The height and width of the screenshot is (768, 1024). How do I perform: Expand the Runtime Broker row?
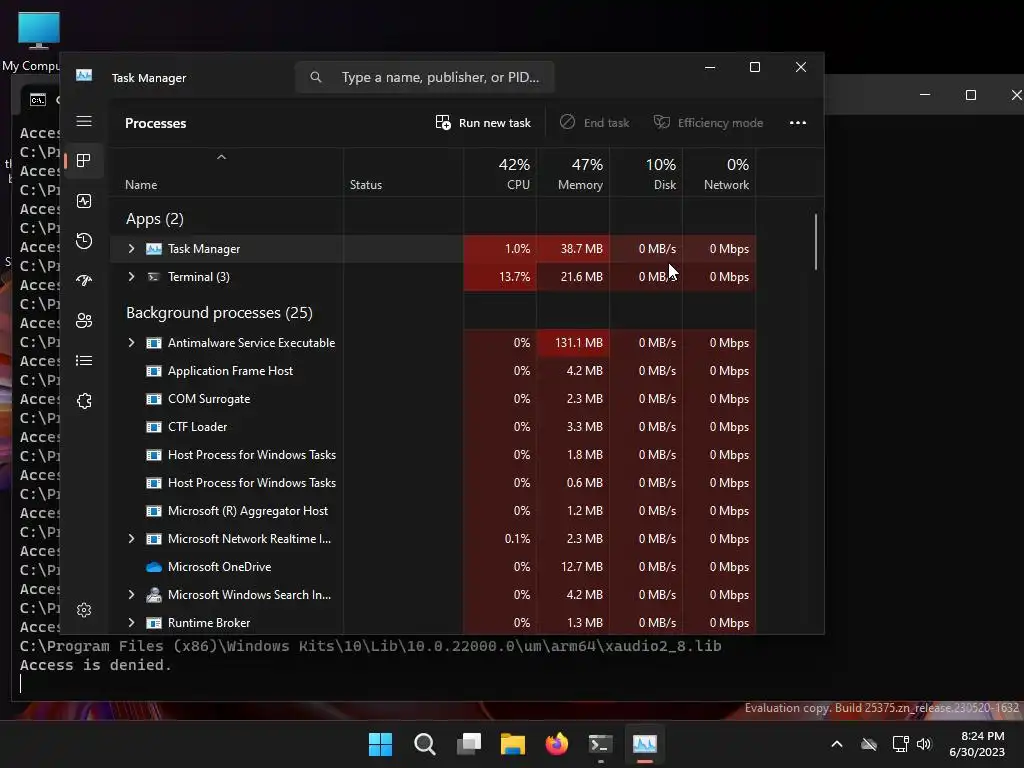pos(131,623)
